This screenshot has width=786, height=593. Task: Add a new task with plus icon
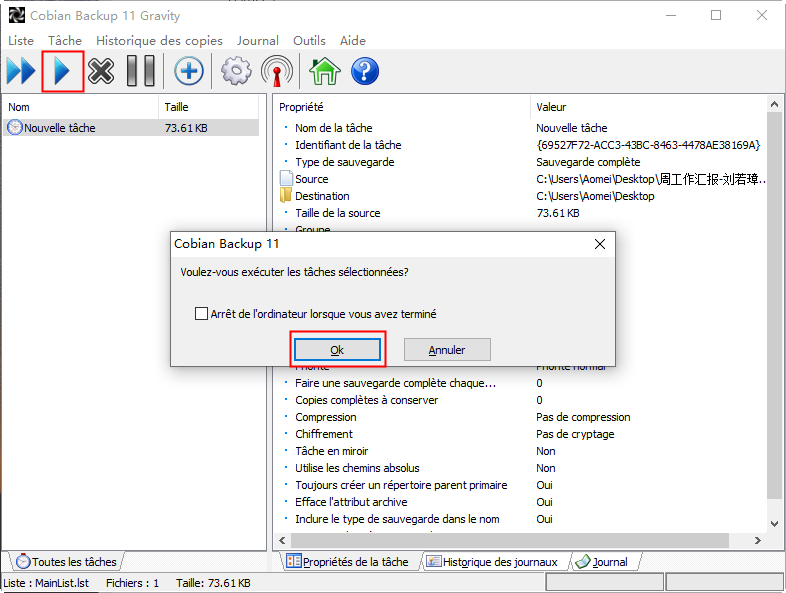coord(188,71)
